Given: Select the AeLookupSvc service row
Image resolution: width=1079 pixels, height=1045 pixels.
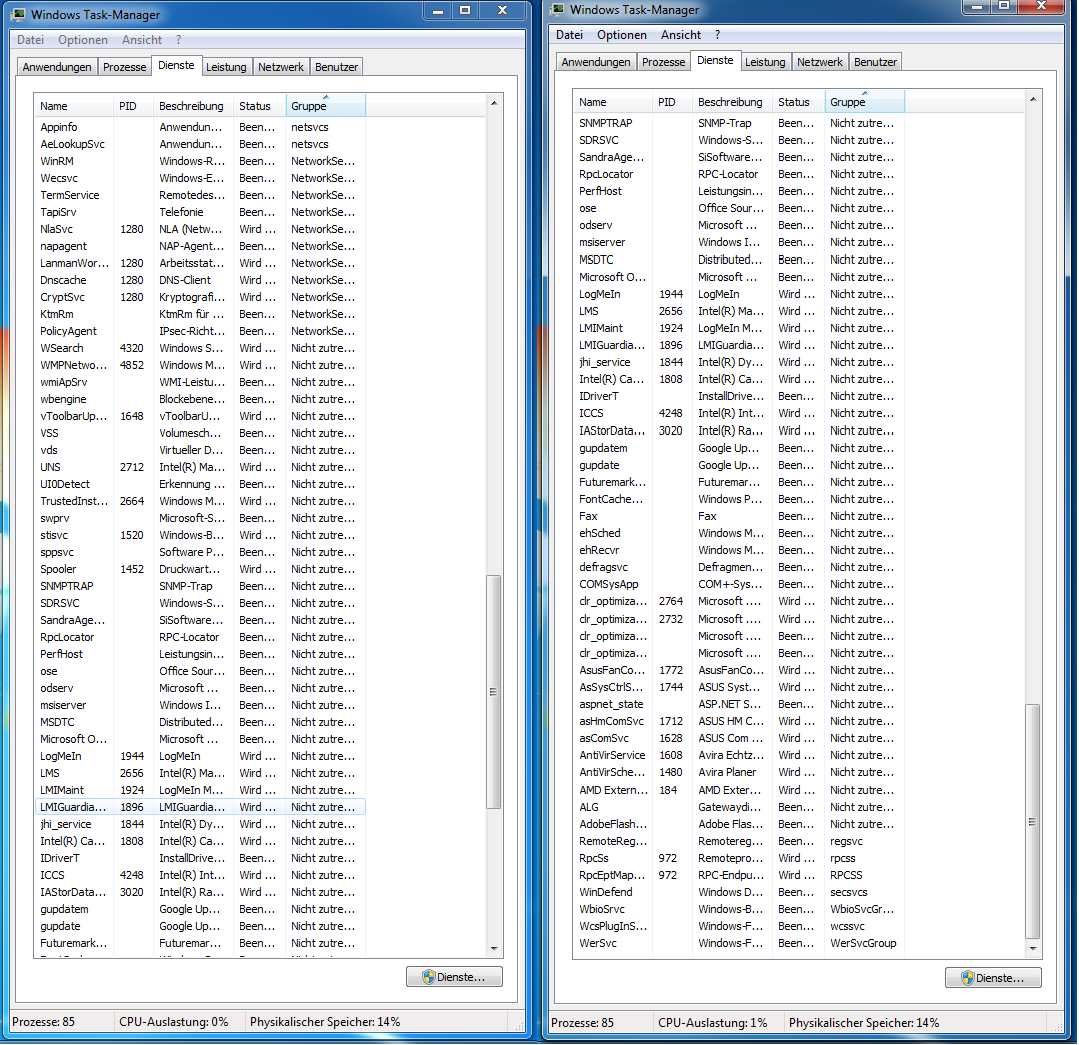Looking at the screenshot, I should tap(200, 144).
